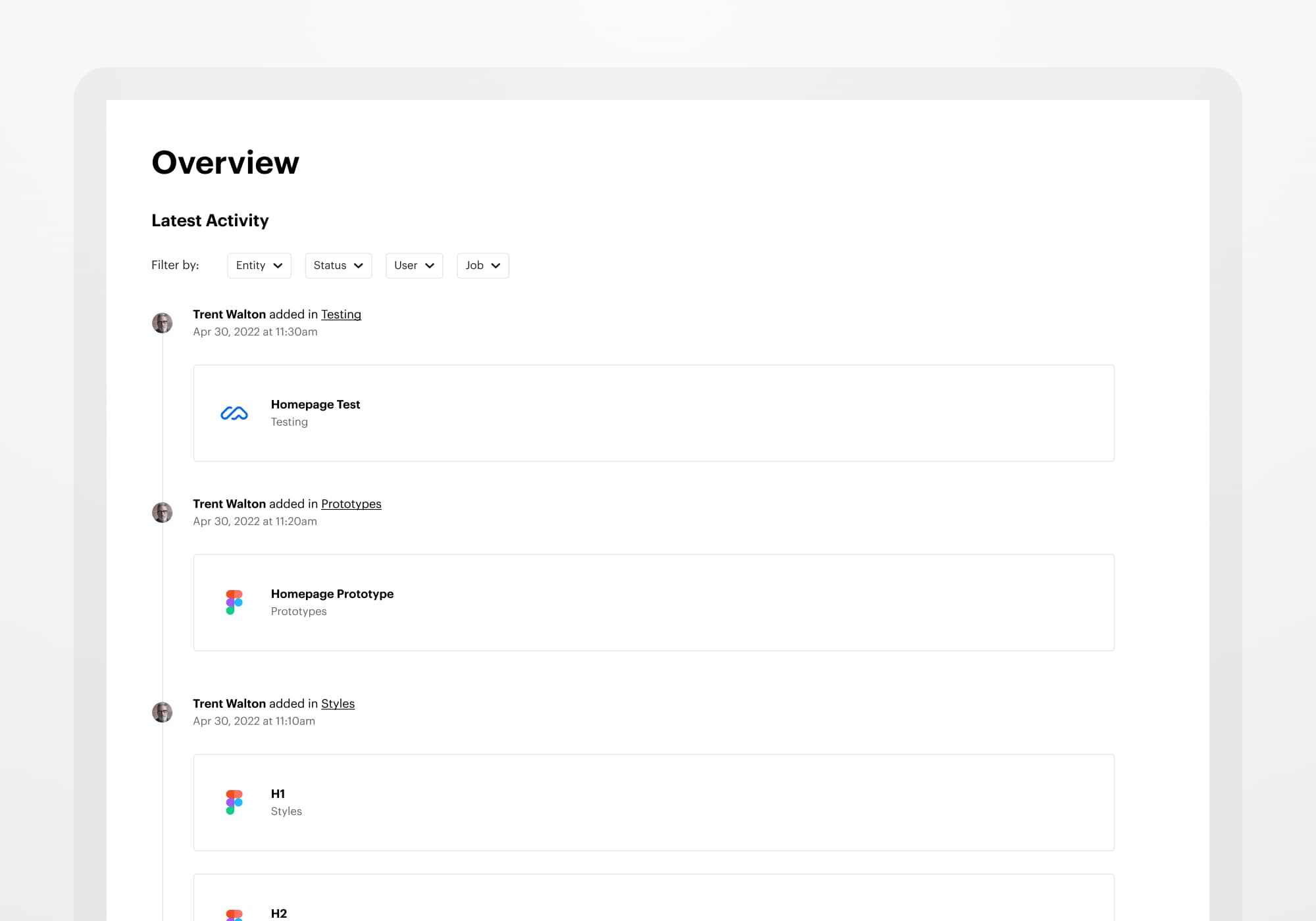Follow the Prototypes link in the activity feed
The width and height of the screenshot is (1316, 921).
[x=351, y=504]
